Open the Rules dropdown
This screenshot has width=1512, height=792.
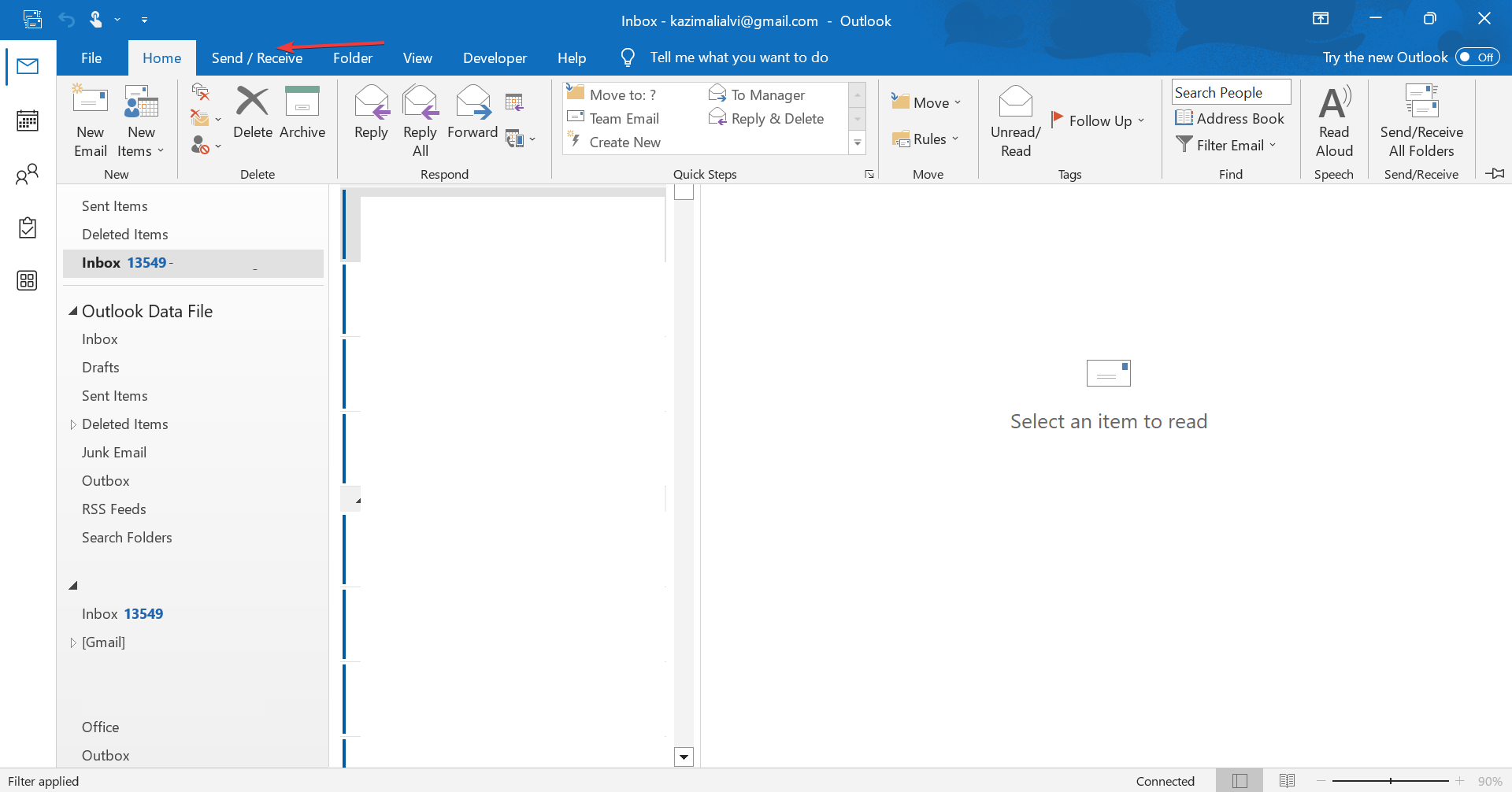click(925, 139)
